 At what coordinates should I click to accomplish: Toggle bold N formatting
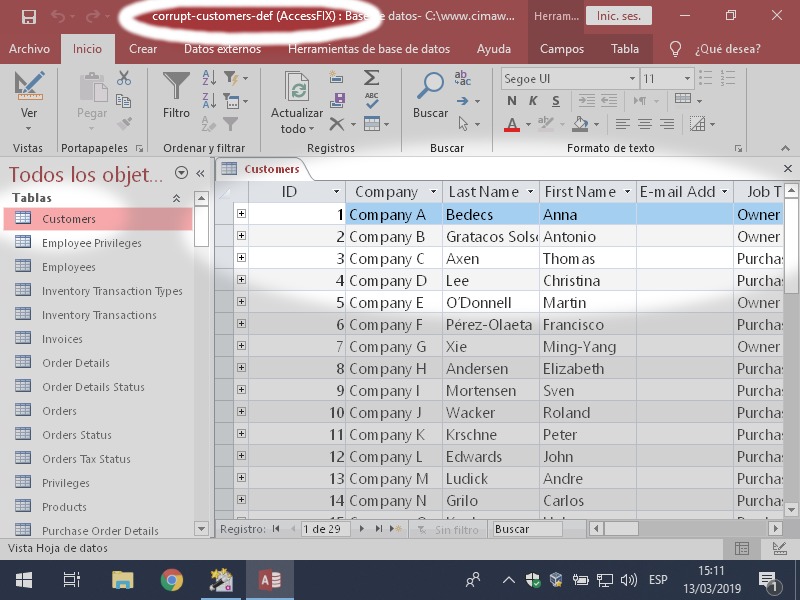click(x=512, y=101)
